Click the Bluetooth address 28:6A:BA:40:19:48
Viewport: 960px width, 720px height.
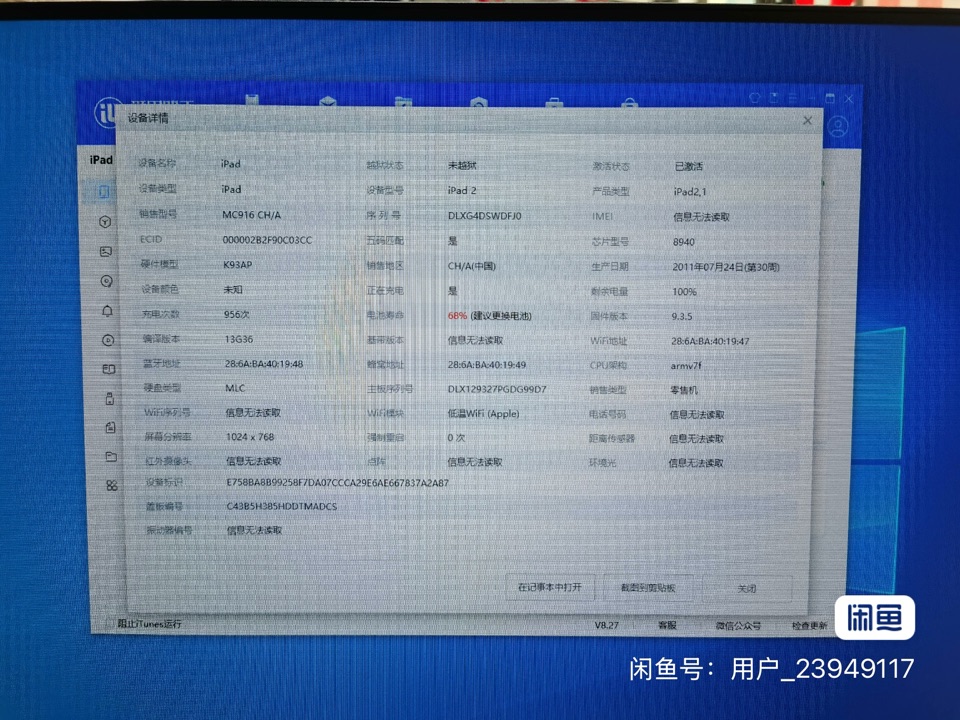264,364
